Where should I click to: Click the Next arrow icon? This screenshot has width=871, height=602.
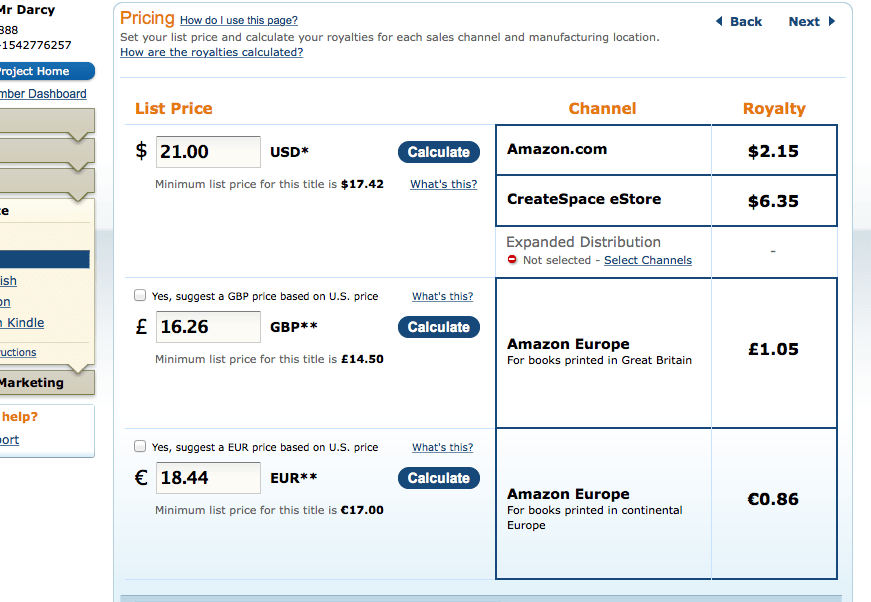[x=831, y=21]
